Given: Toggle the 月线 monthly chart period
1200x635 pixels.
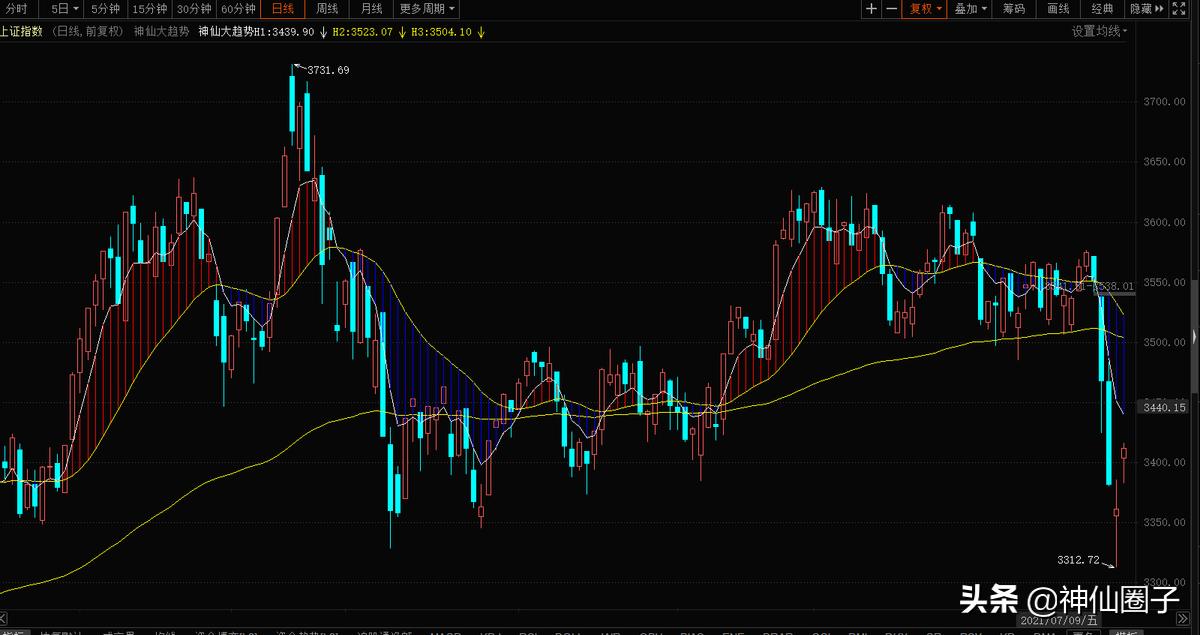Looking at the screenshot, I should pos(371,9).
